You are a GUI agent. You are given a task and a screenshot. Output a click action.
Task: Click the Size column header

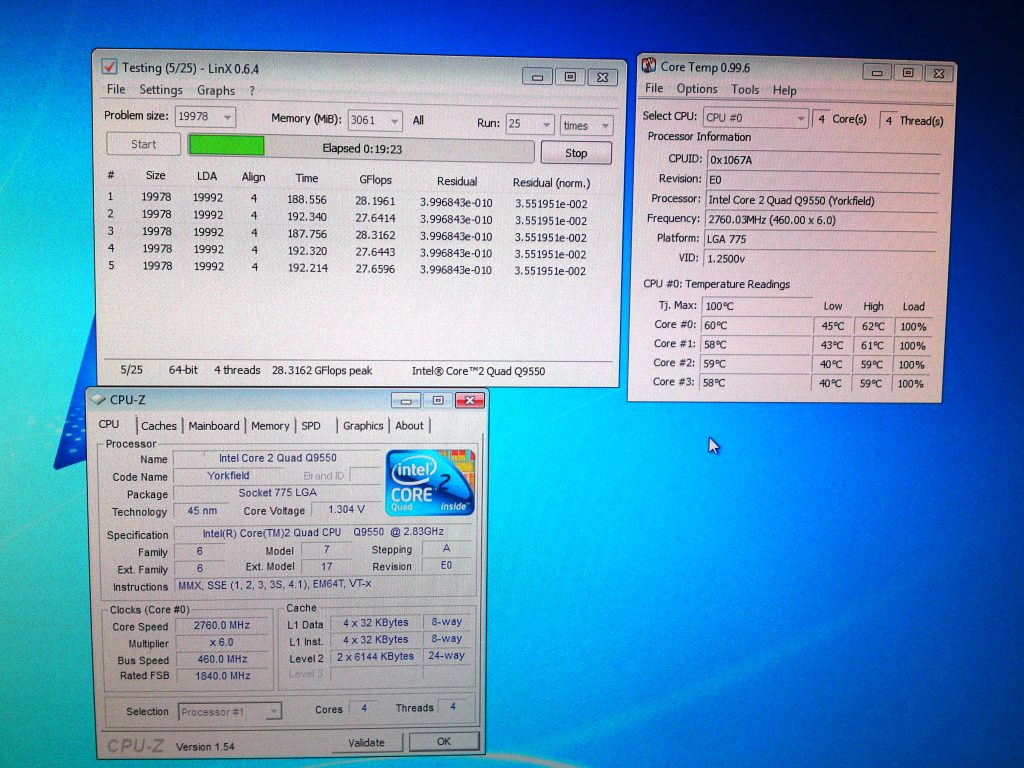(x=155, y=175)
